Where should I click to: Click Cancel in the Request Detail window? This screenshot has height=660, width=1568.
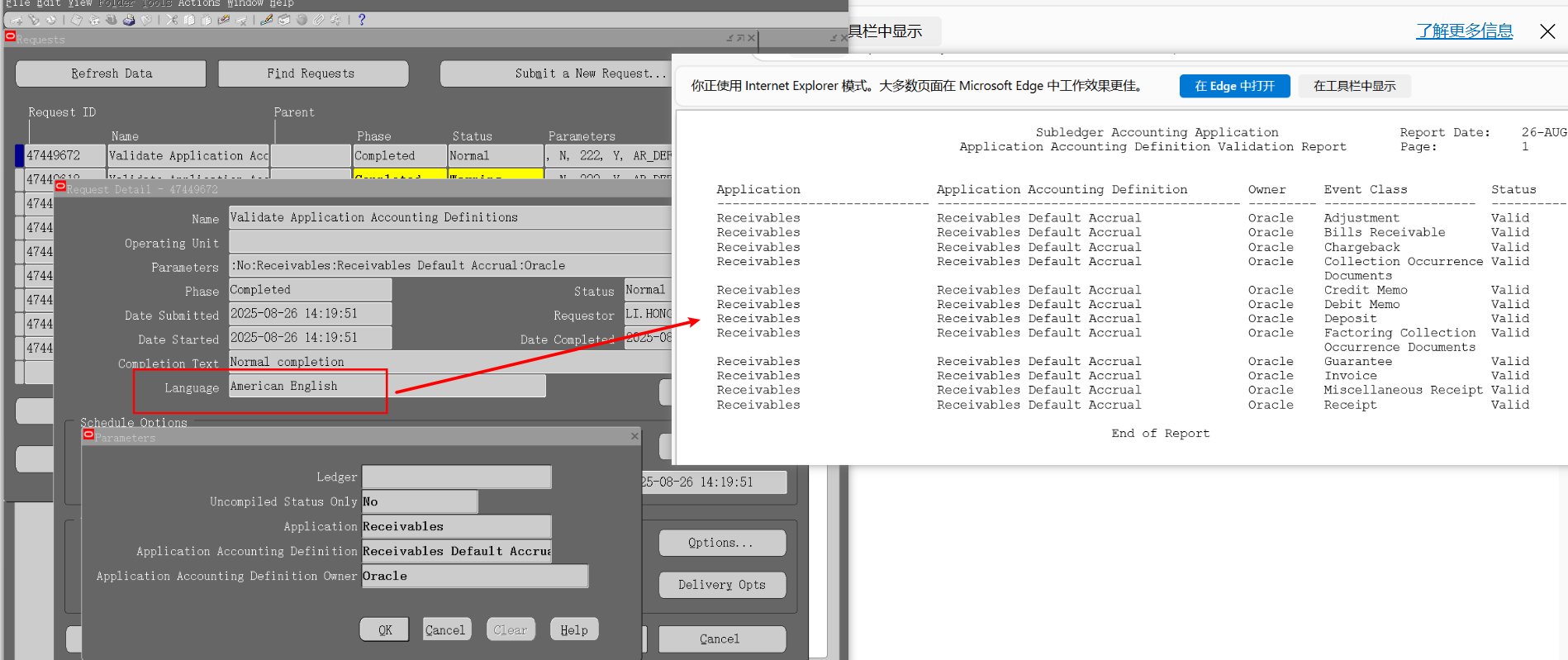(722, 639)
